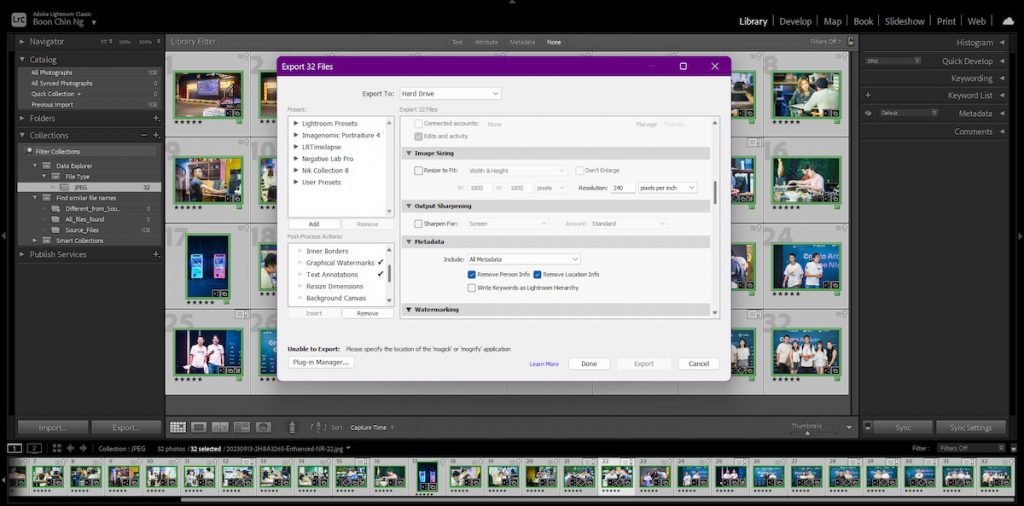
Task: Click eye icon beside Metadata Default
Action: 868,113
